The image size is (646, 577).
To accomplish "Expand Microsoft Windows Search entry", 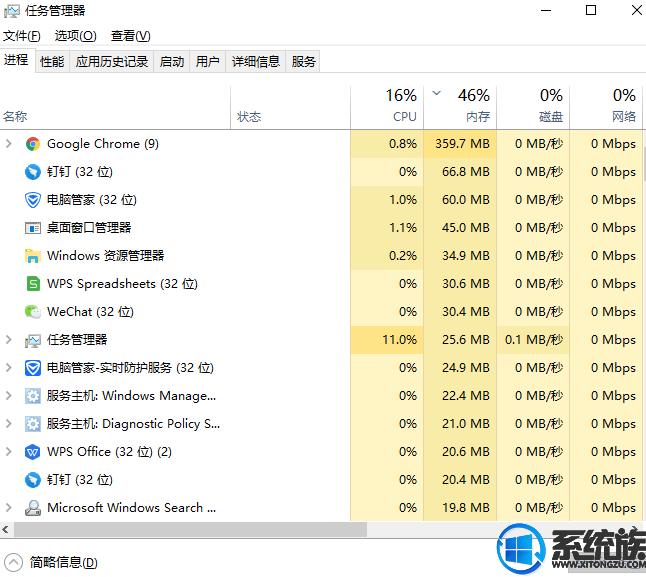I will [9, 508].
